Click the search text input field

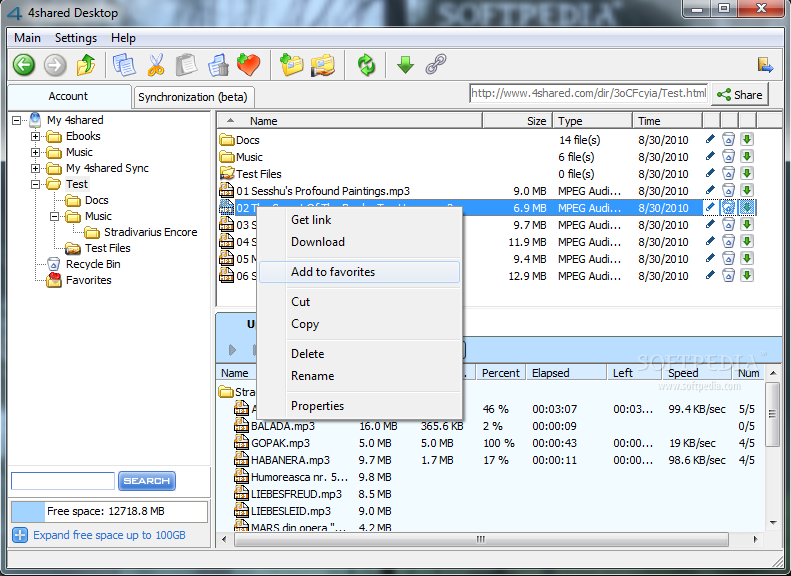(62, 481)
